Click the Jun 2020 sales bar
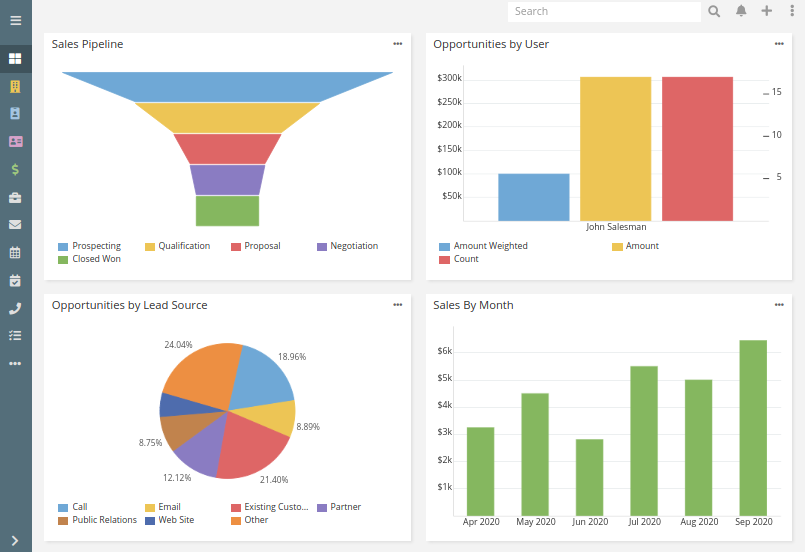This screenshot has height=552, width=805. coord(589,477)
